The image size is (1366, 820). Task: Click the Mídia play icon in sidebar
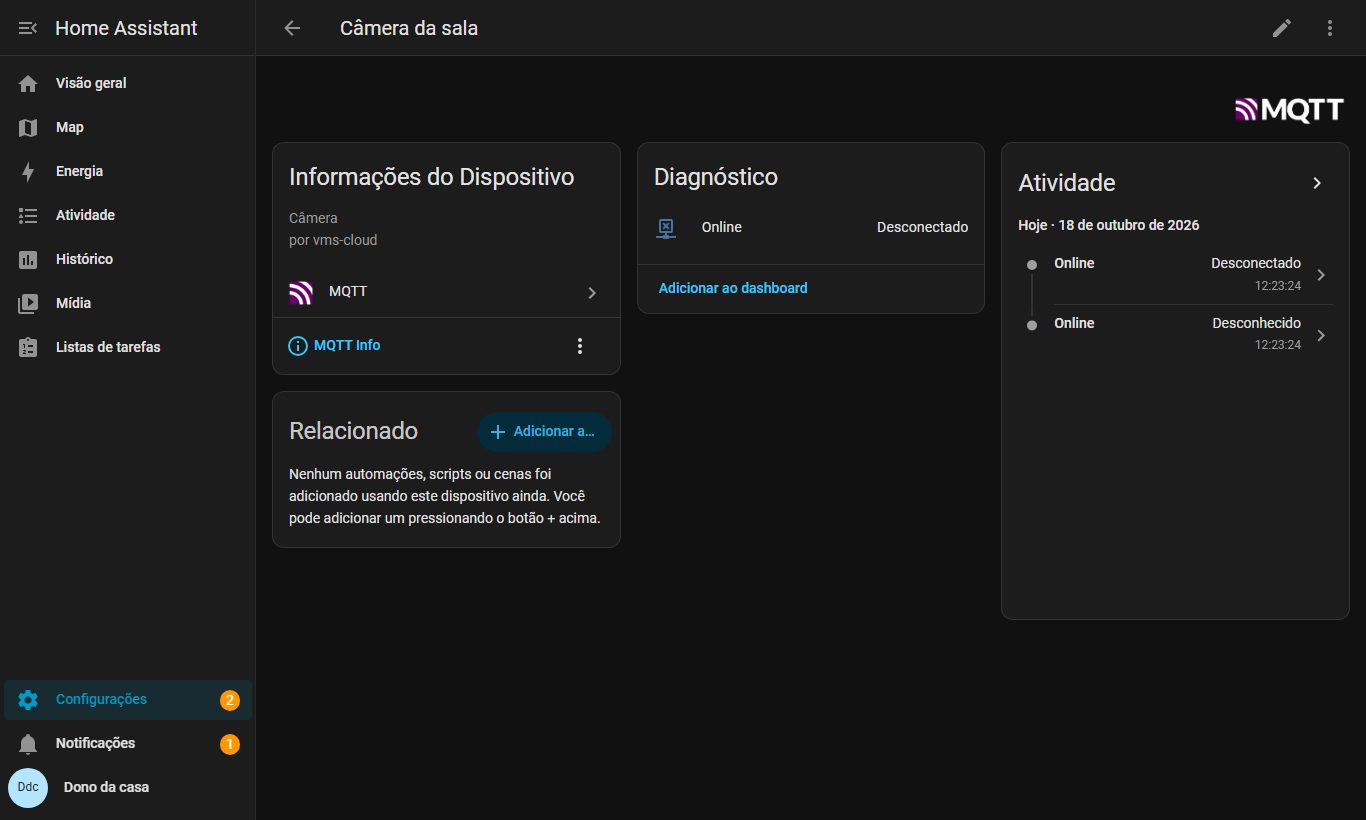28,303
